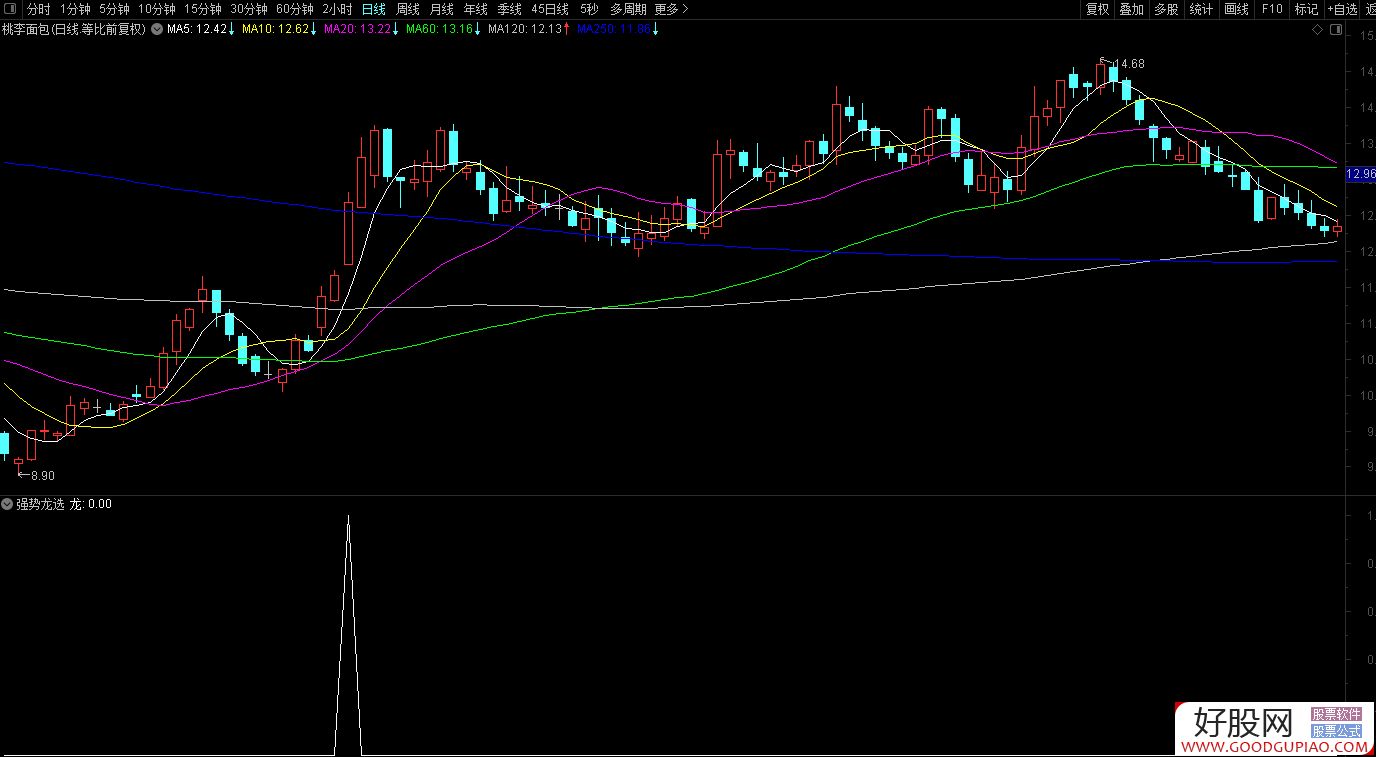Screen dimensions: 1376x757
Task: Select the 30分钟 period
Action: pyautogui.click(x=249, y=9)
